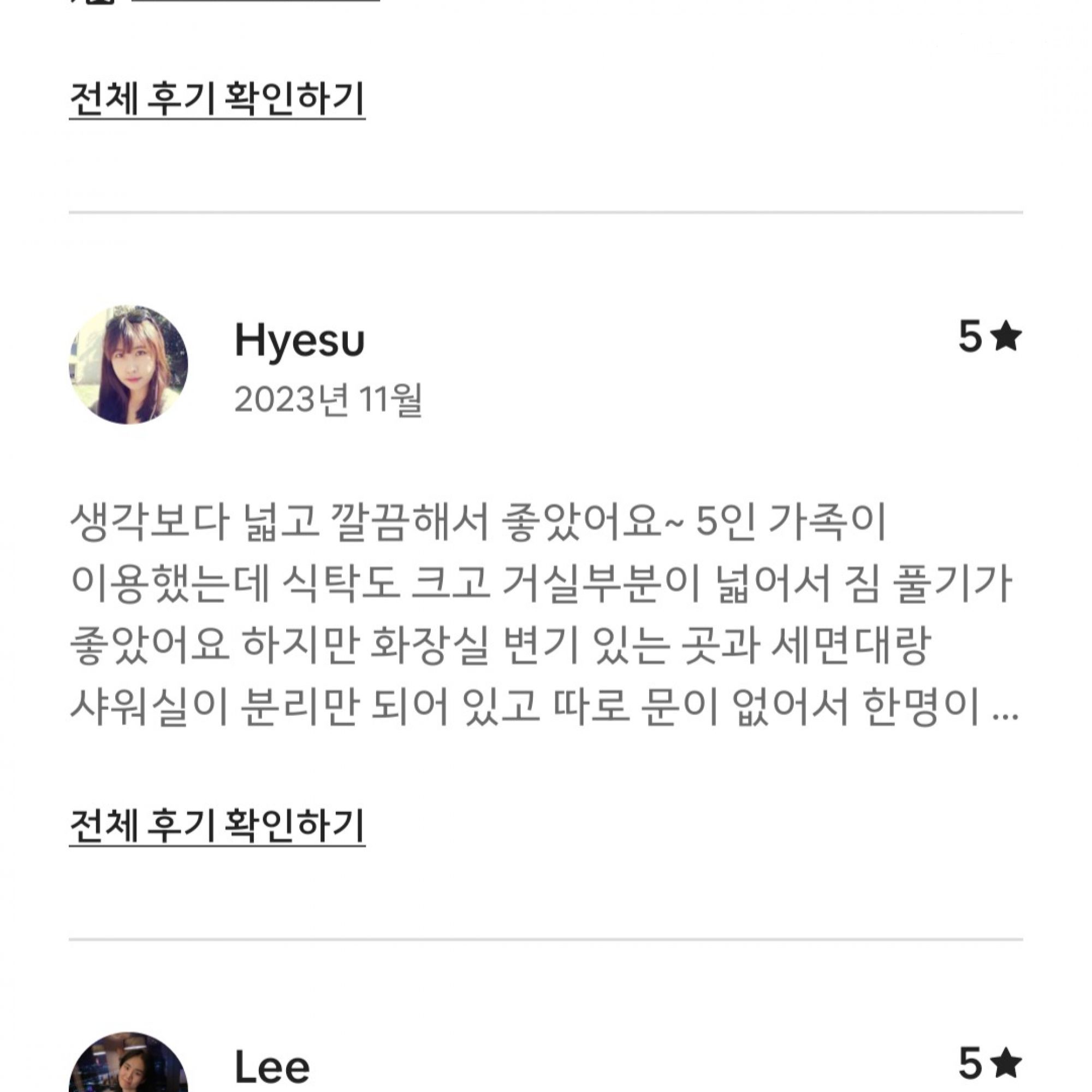Click the star icon beside Lee's rating
The image size is (1092, 1092).
click(x=1007, y=1062)
